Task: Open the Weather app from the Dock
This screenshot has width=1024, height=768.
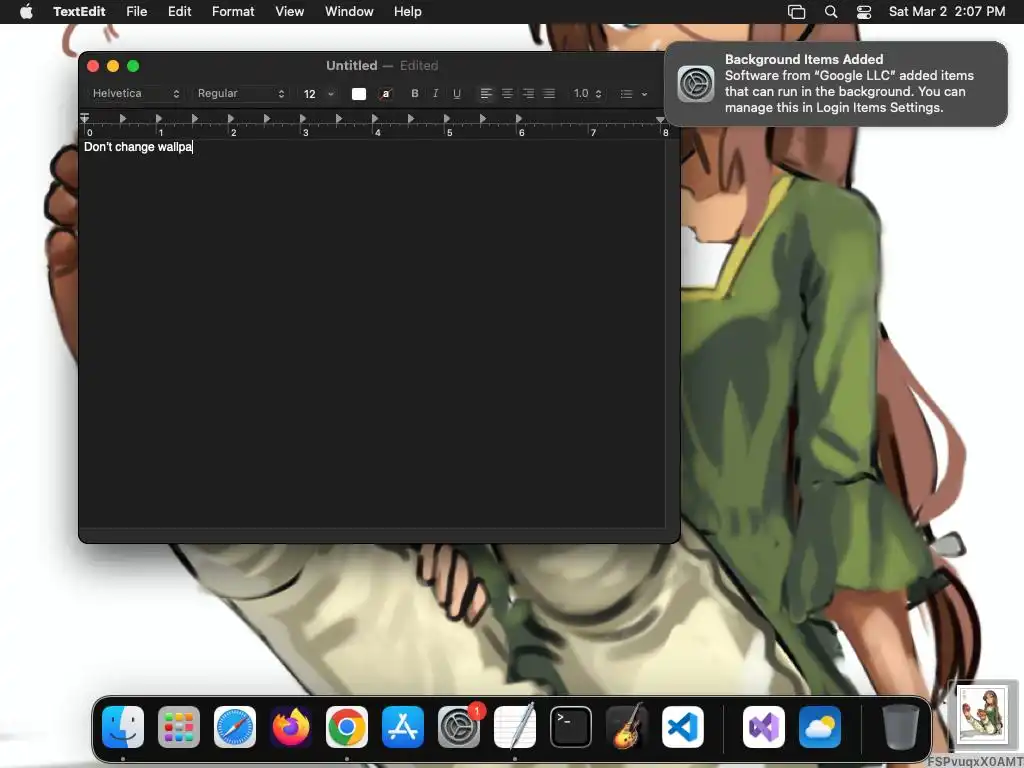Action: (x=820, y=727)
